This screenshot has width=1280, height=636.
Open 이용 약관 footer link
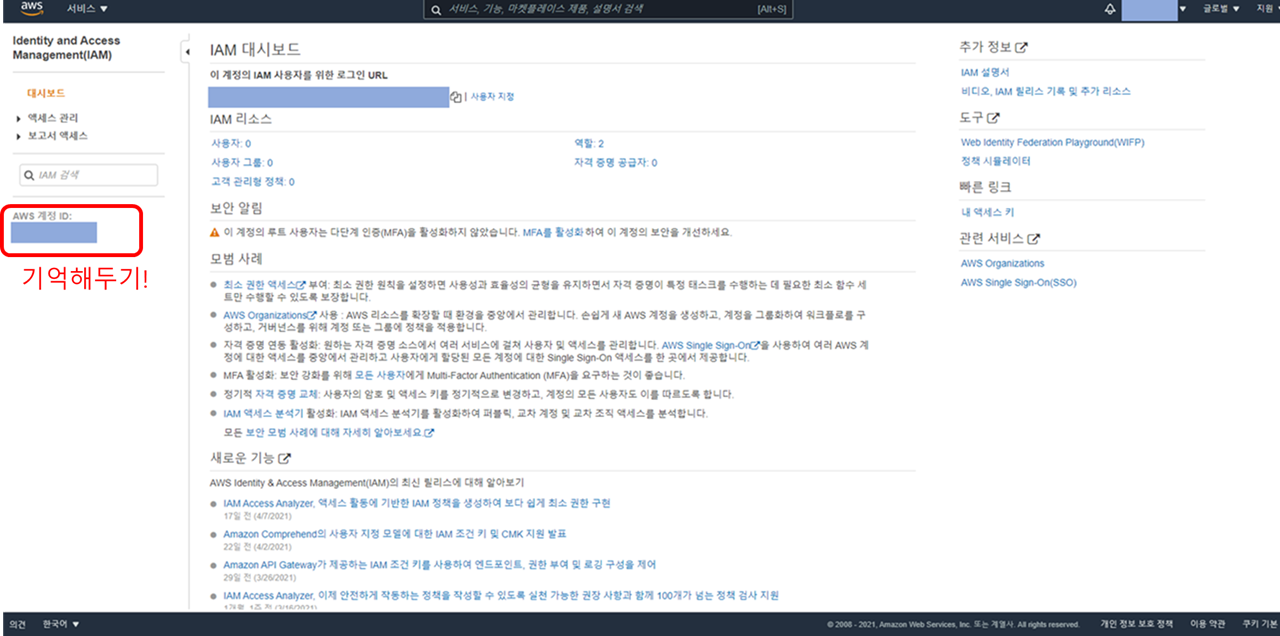[1207, 624]
